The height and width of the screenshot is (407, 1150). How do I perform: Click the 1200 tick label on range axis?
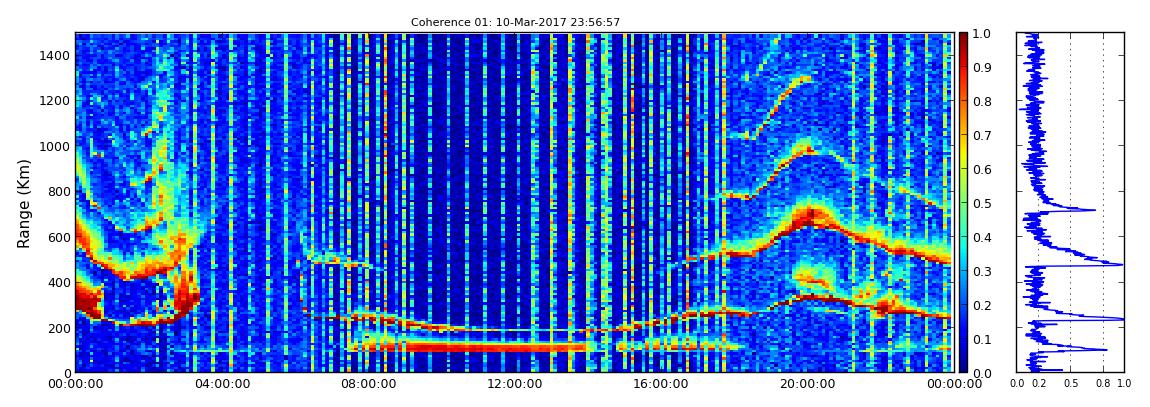click(x=53, y=101)
